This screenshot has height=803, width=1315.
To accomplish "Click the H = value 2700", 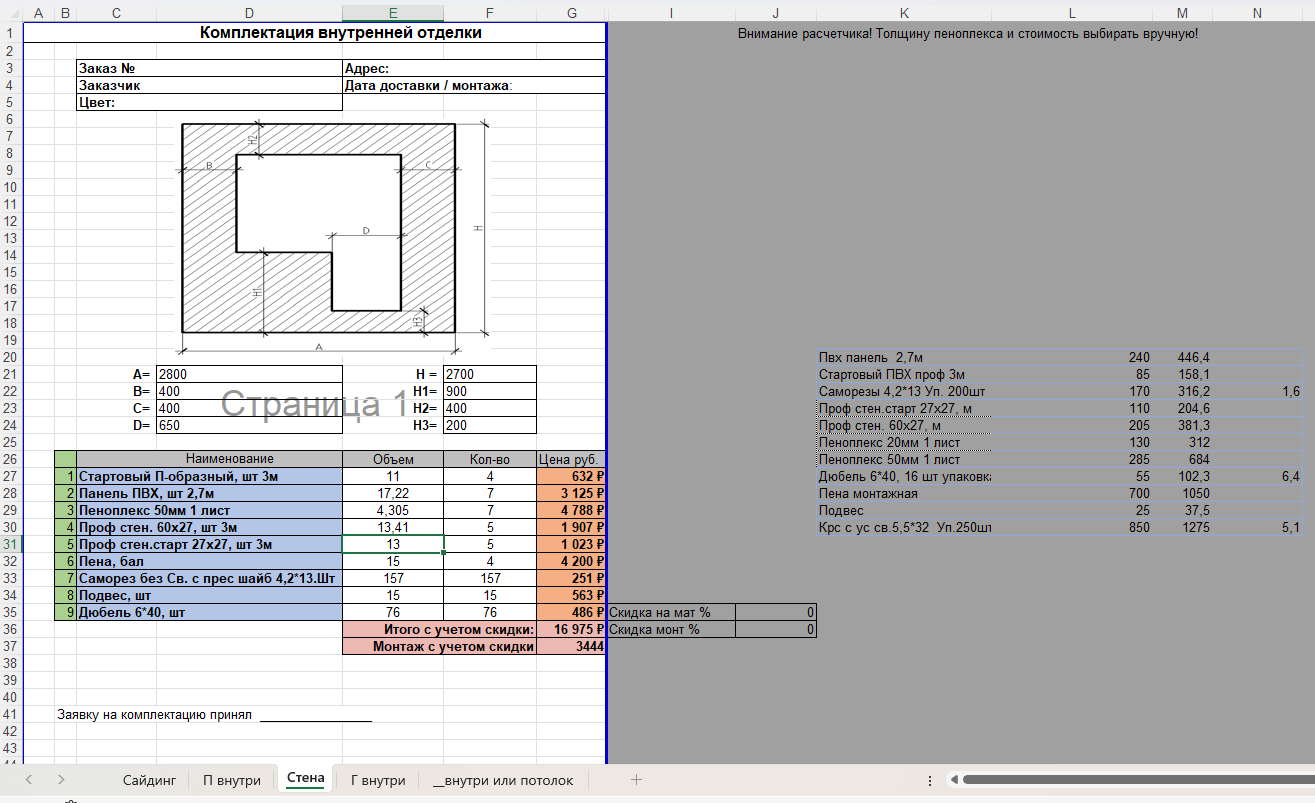I will pos(490,374).
